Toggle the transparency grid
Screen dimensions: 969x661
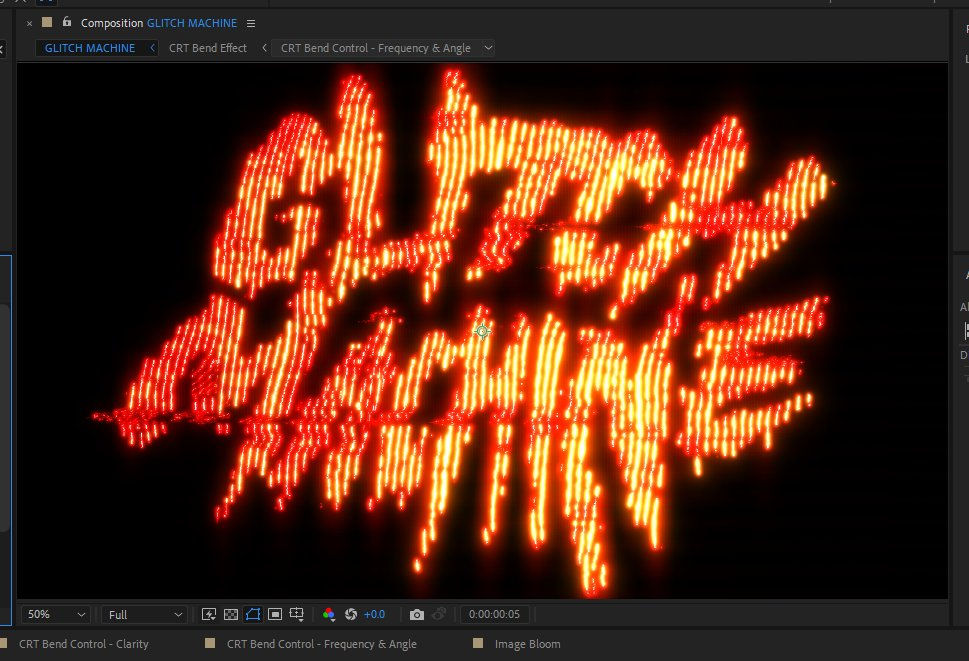(231, 614)
